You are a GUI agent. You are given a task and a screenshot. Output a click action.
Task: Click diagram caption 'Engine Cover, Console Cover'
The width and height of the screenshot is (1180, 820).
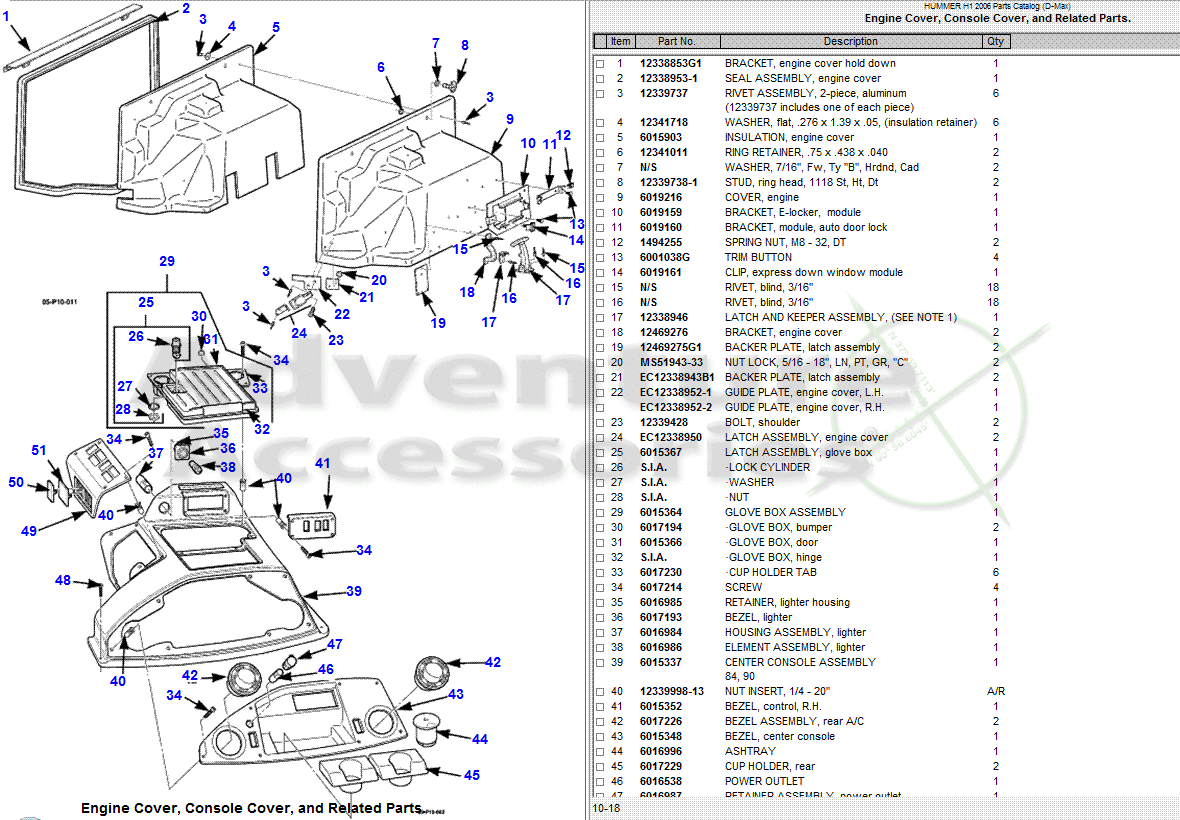click(x=251, y=808)
